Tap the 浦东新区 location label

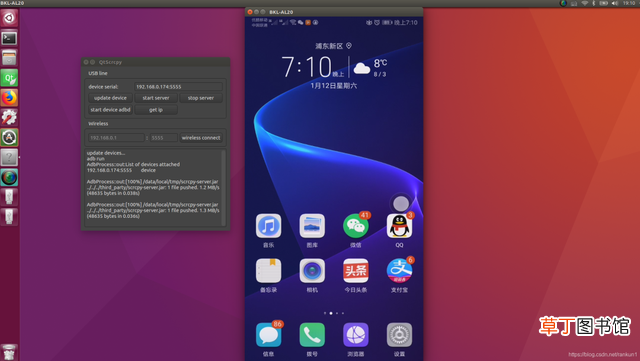[x=329, y=46]
